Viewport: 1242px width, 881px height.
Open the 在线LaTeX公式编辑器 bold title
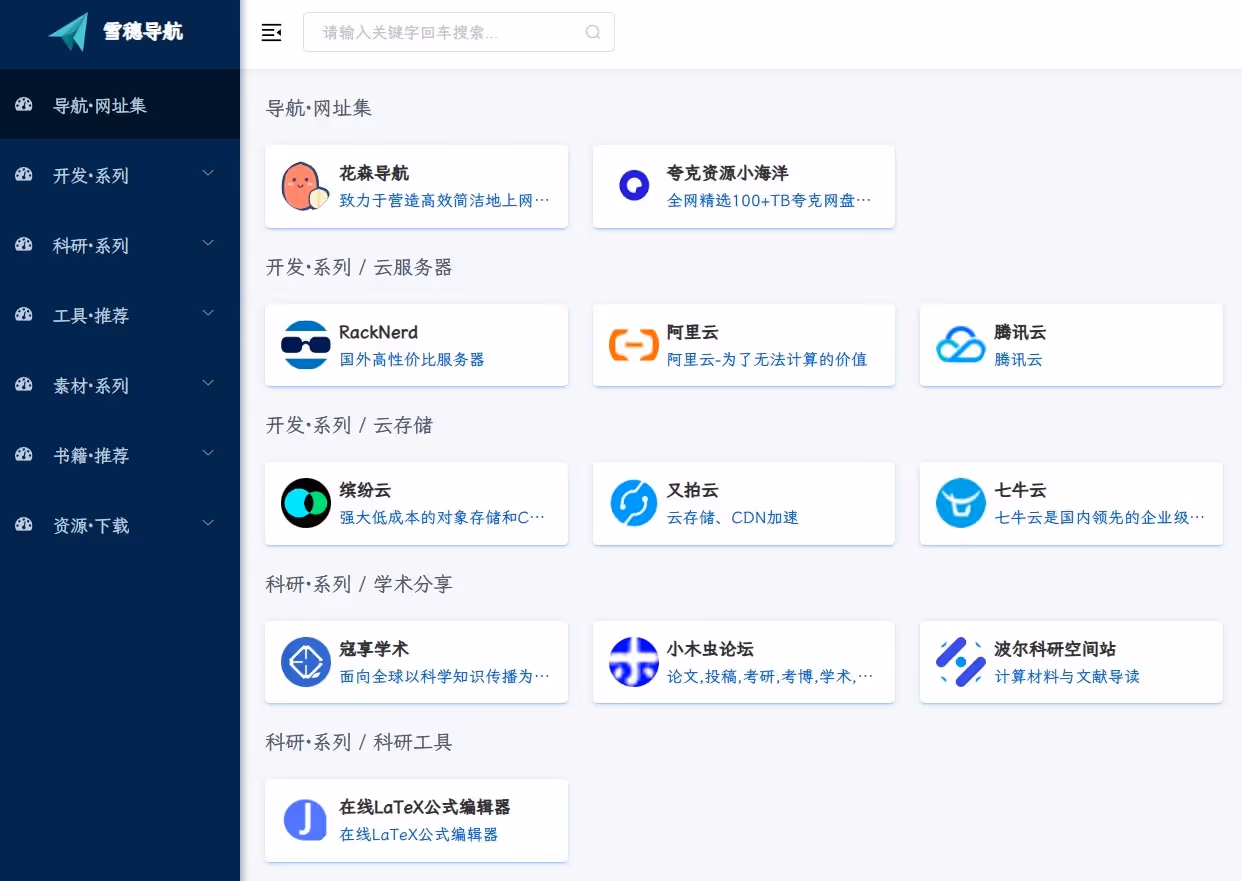click(x=425, y=808)
